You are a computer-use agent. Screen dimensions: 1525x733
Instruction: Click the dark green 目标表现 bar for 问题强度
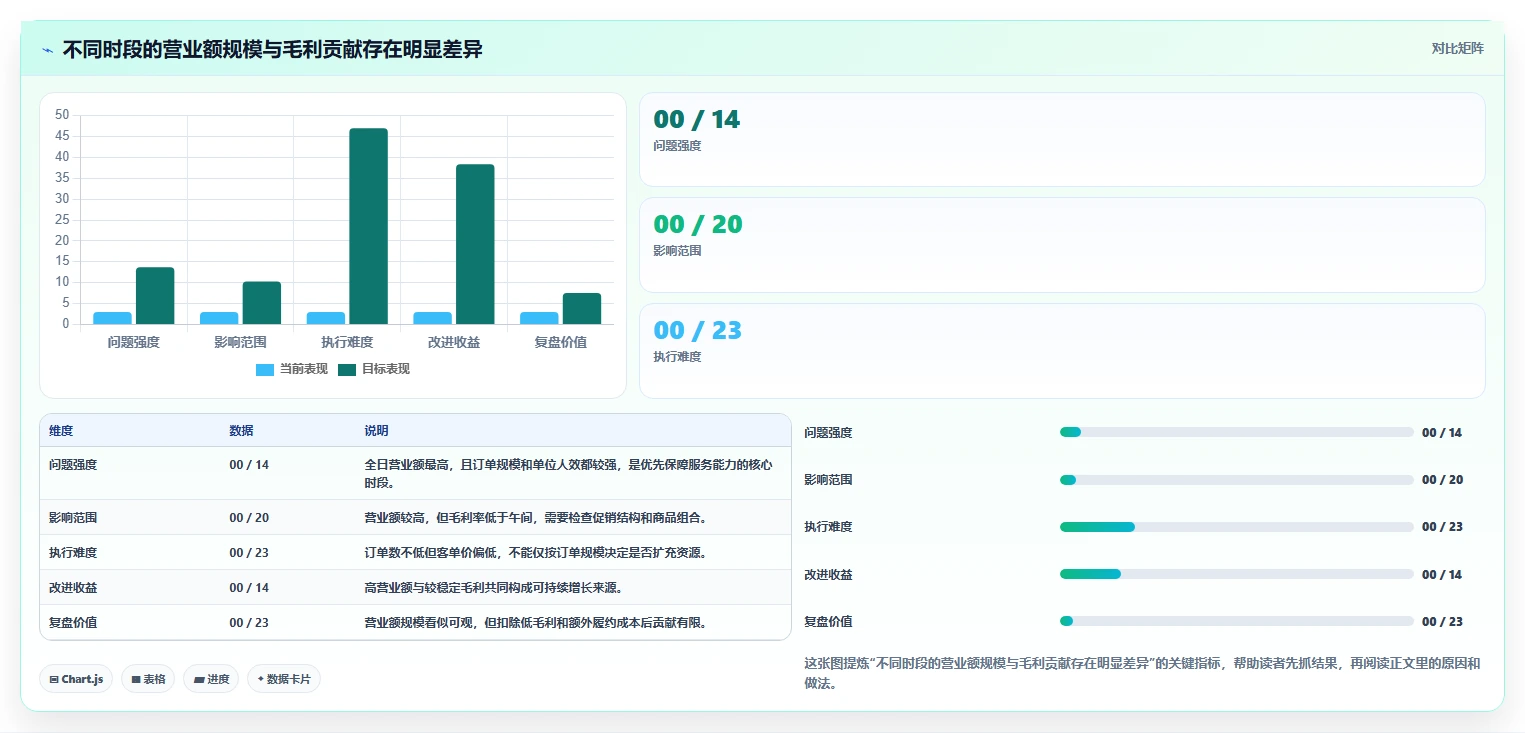tap(155, 296)
